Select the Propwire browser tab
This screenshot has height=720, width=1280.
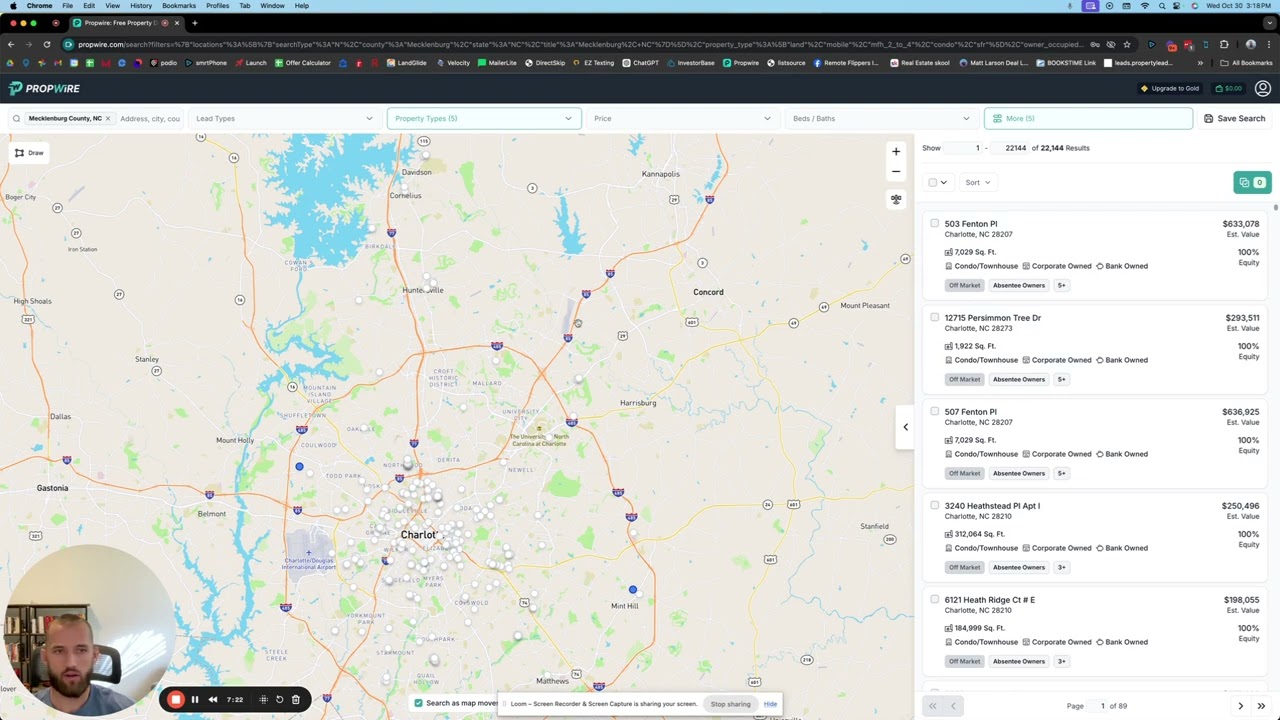coord(125,22)
